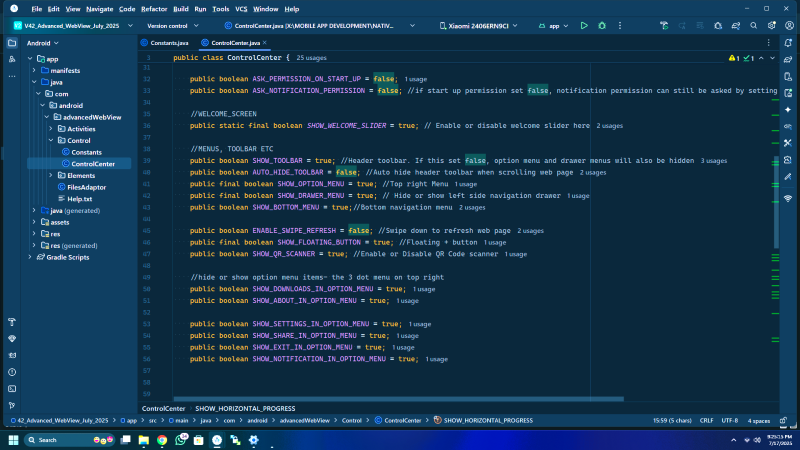Change UTF-8 file encoding in status bar
This screenshot has width=800, height=450.
tap(730, 420)
